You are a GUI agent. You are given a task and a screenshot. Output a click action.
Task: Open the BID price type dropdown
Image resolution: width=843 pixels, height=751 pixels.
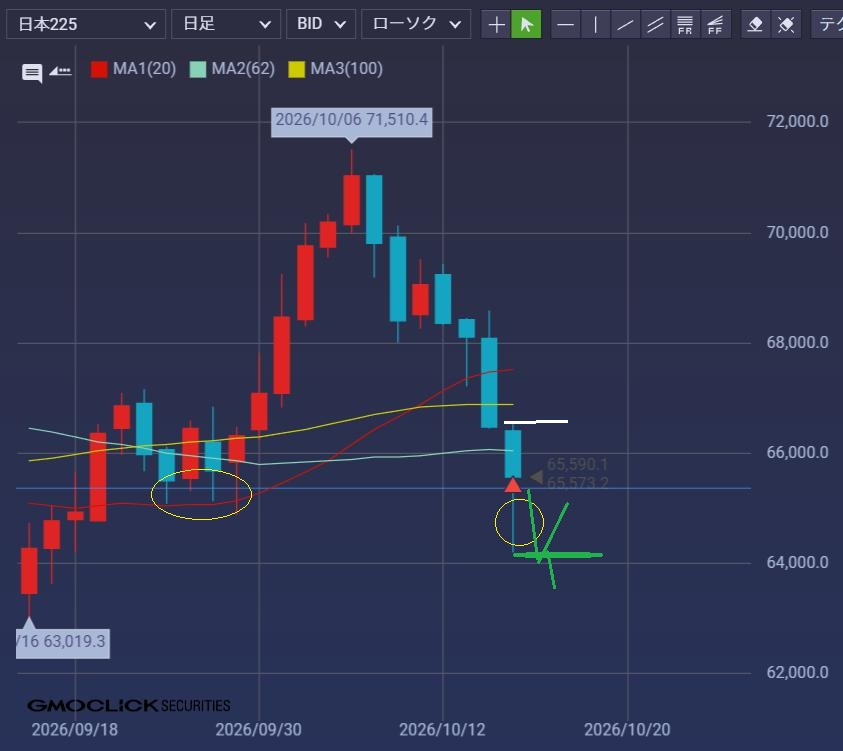[x=321, y=24]
